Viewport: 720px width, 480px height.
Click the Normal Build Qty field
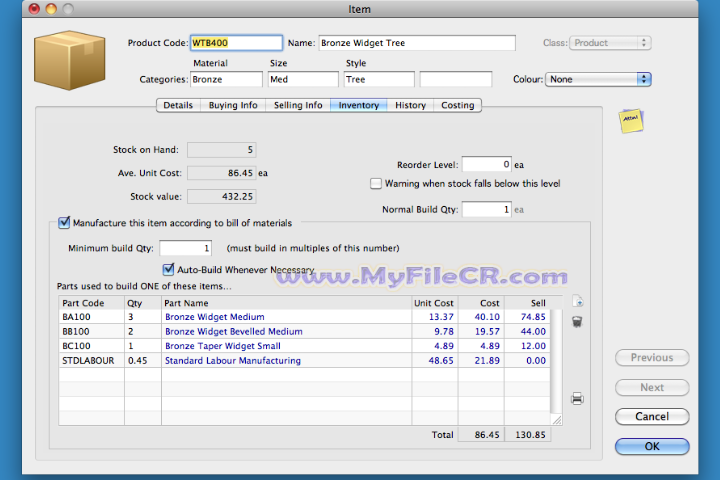click(487, 209)
